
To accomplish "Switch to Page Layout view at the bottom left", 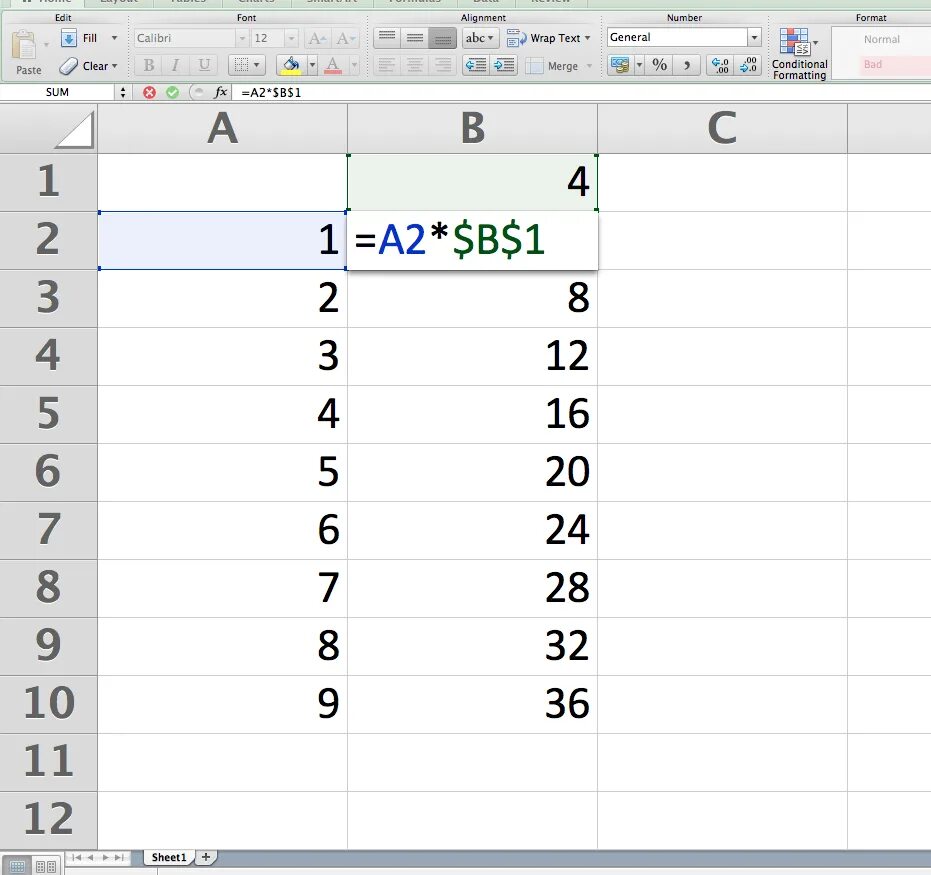I will (x=46, y=866).
